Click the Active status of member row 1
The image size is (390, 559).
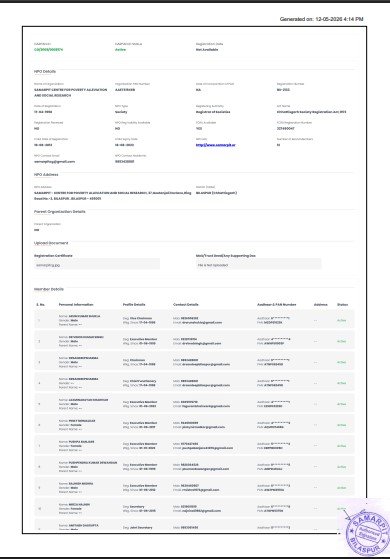pyautogui.click(x=342, y=320)
